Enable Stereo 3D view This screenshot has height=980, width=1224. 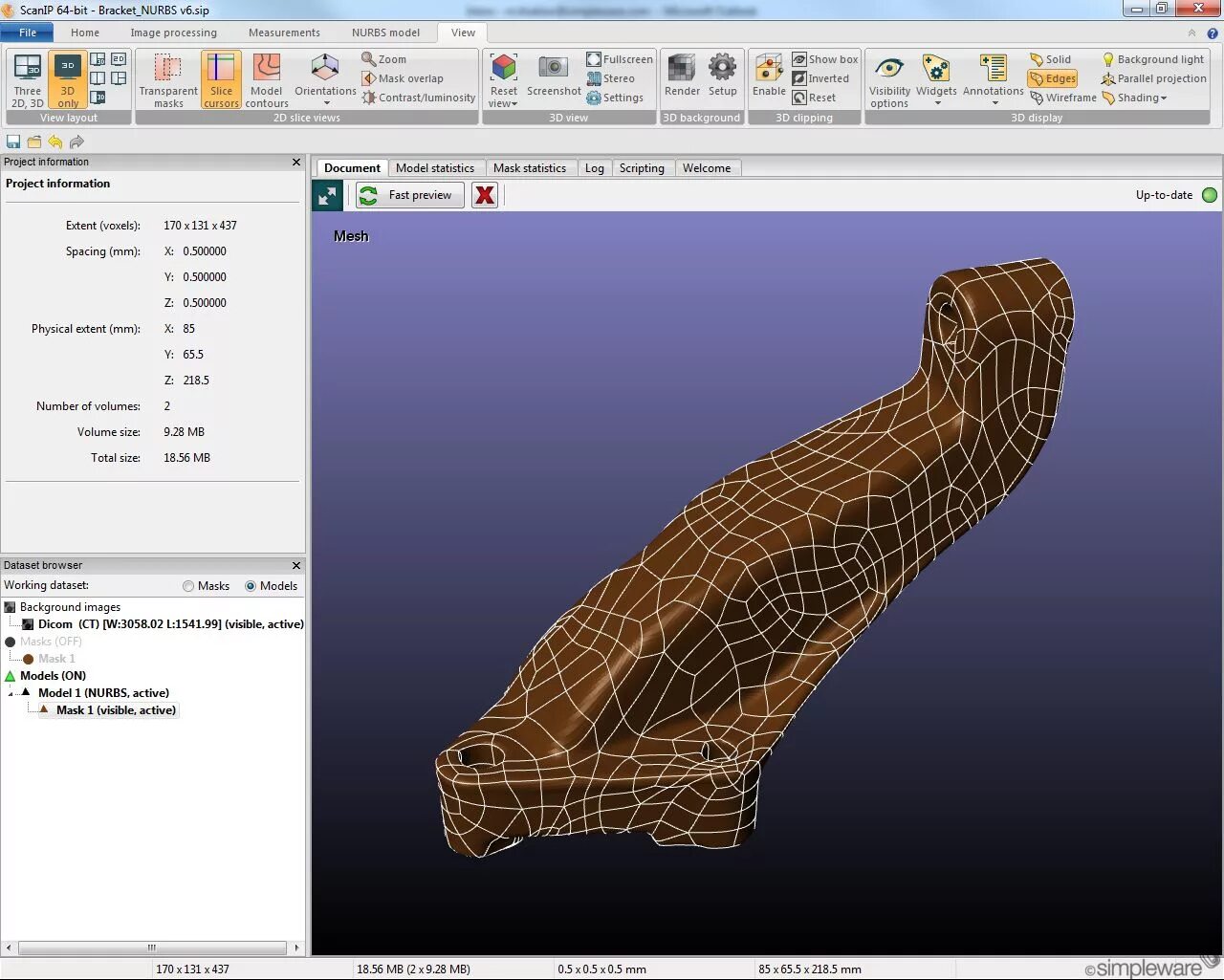click(x=611, y=78)
